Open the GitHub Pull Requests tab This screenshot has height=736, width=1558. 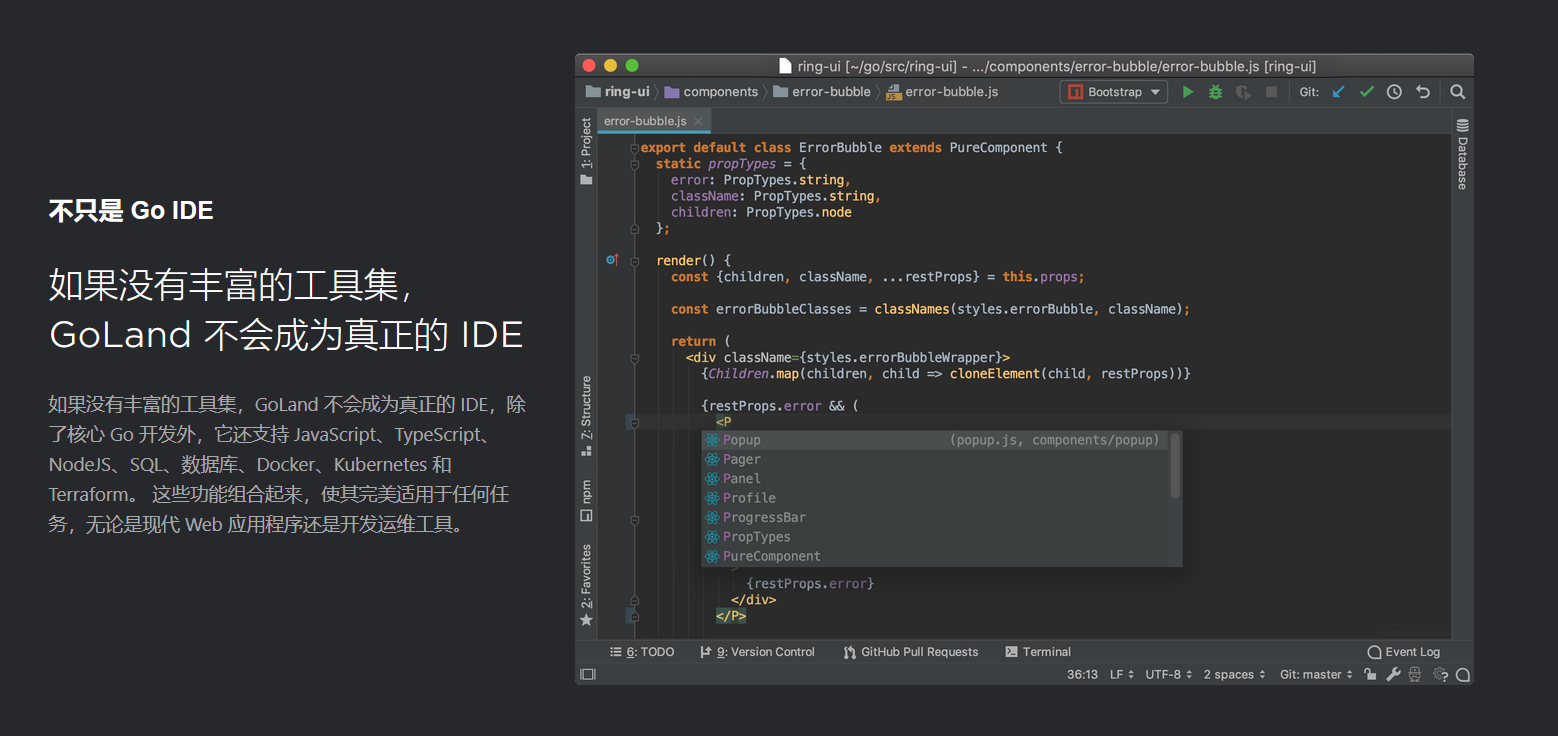[911, 652]
